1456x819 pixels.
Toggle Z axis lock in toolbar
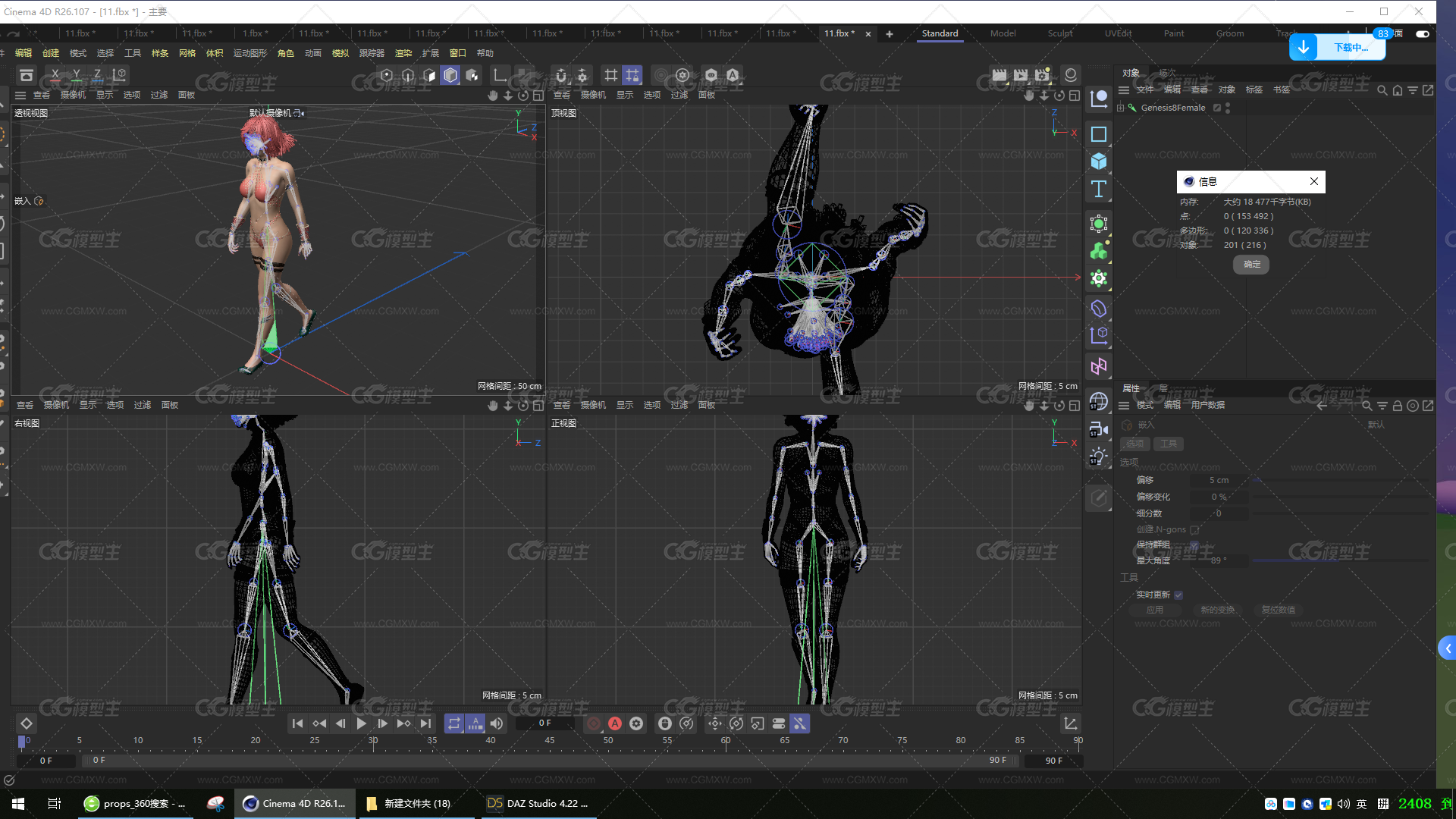click(98, 75)
